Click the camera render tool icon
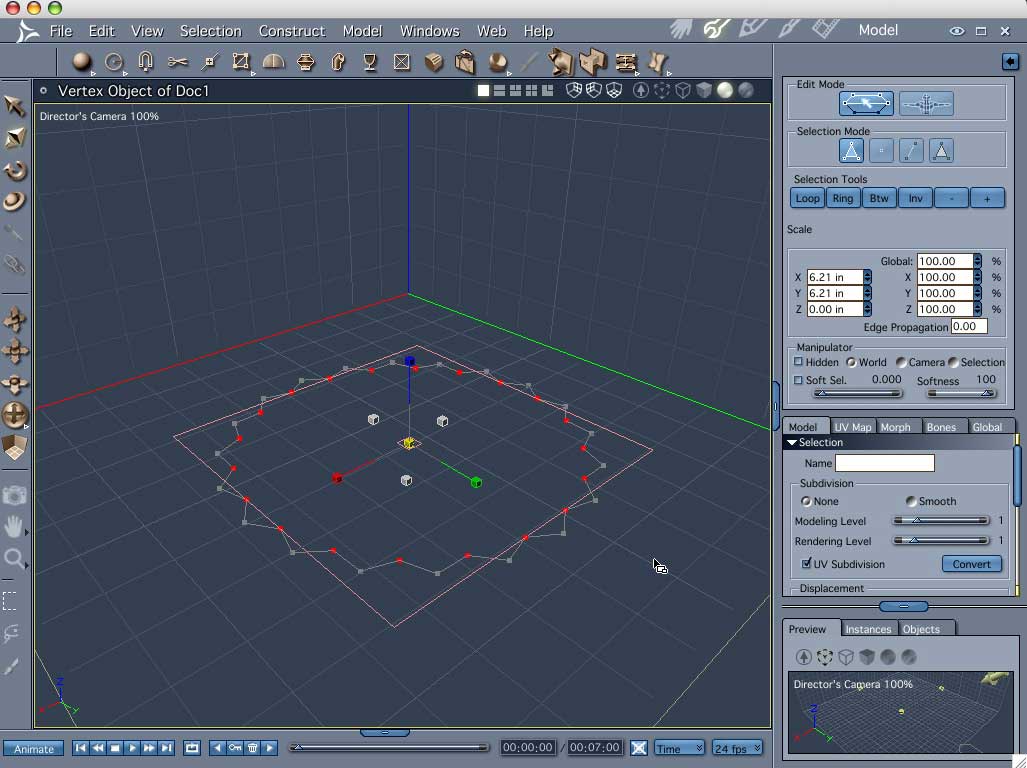Screen dimensions: 1027x768 pos(14,495)
